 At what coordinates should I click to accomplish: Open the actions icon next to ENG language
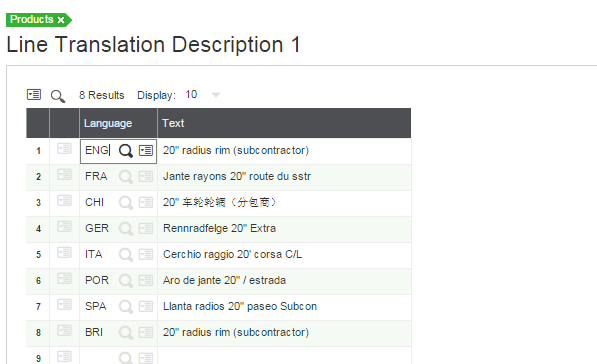coord(146,150)
